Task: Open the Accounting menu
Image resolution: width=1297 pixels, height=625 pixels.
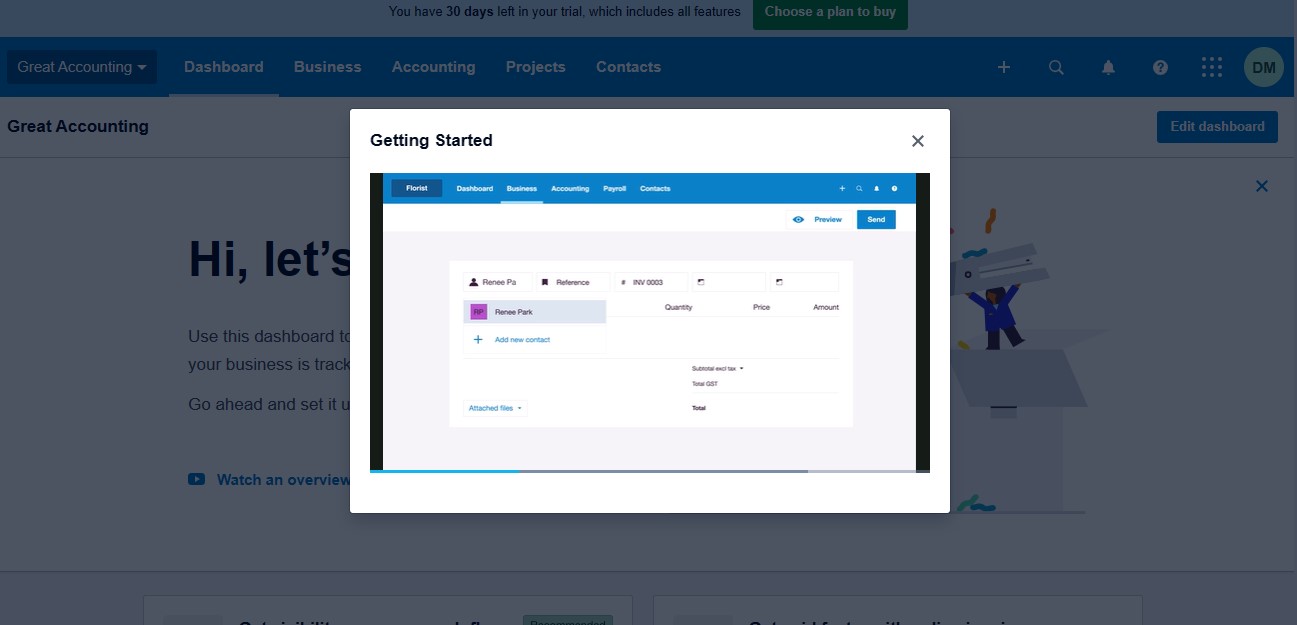Action: (x=433, y=67)
